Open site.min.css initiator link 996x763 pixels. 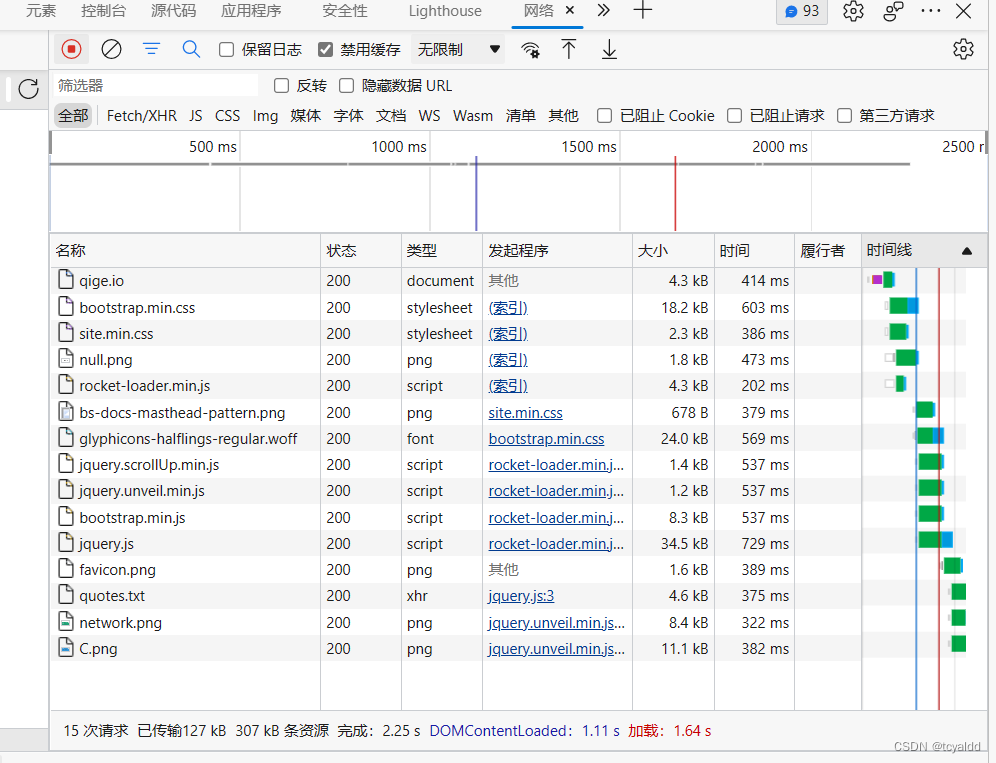525,412
